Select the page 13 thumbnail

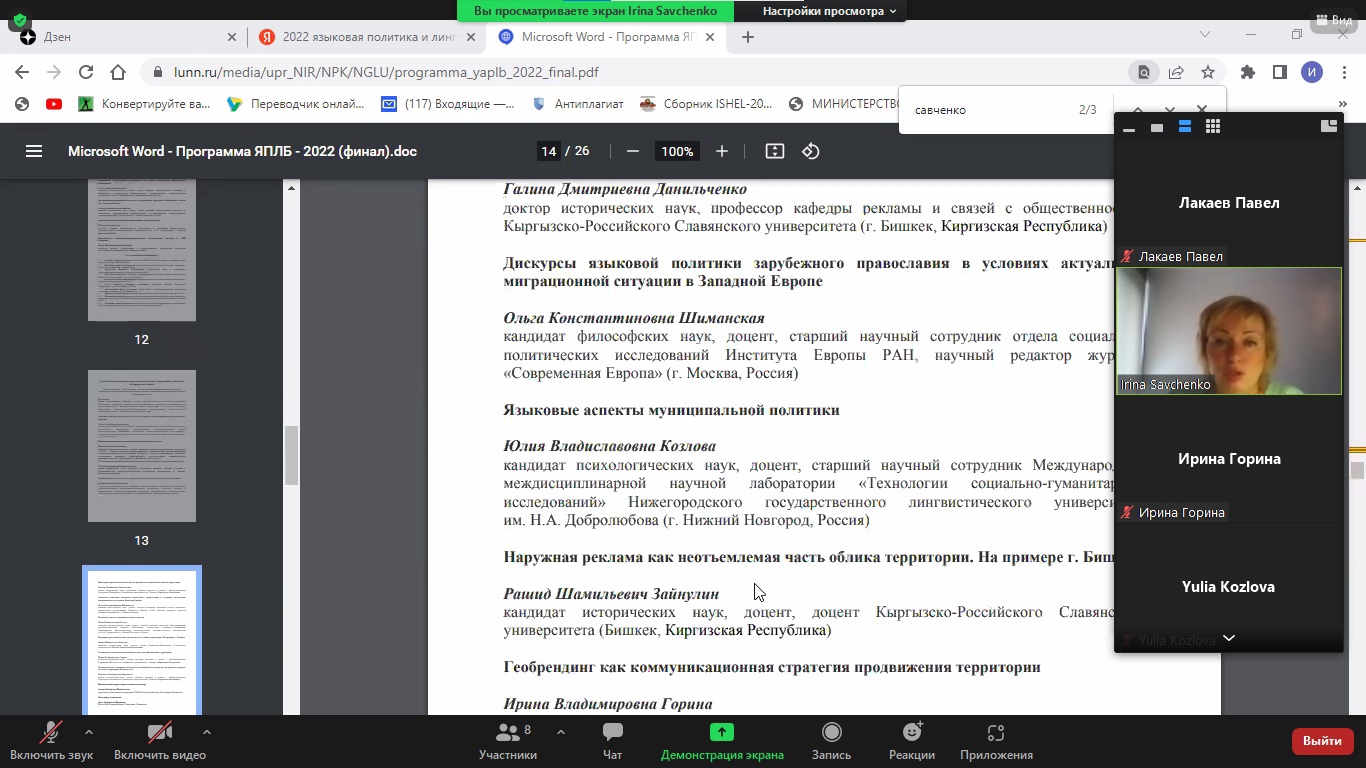(142, 446)
